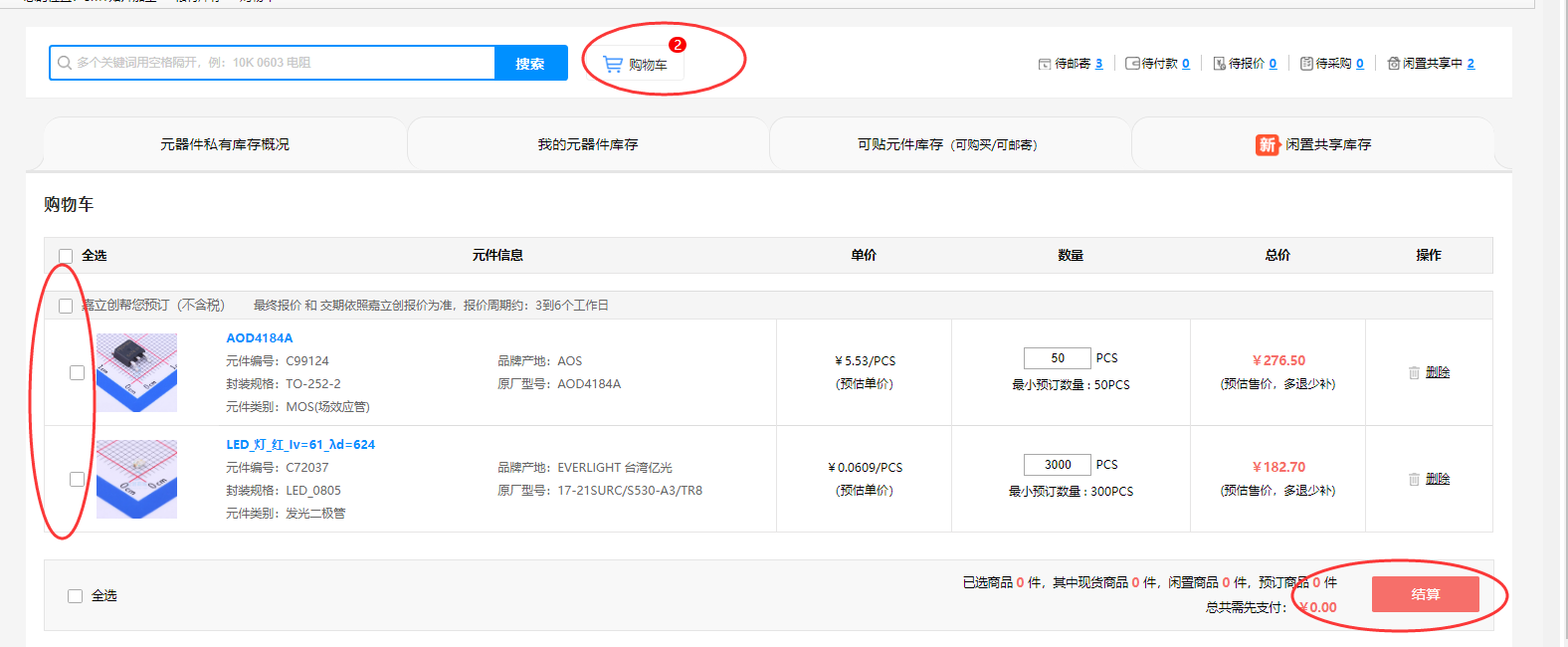Select the 嘉立创帮您预订 group checkbox
This screenshot has height=647, width=1568.
66,306
